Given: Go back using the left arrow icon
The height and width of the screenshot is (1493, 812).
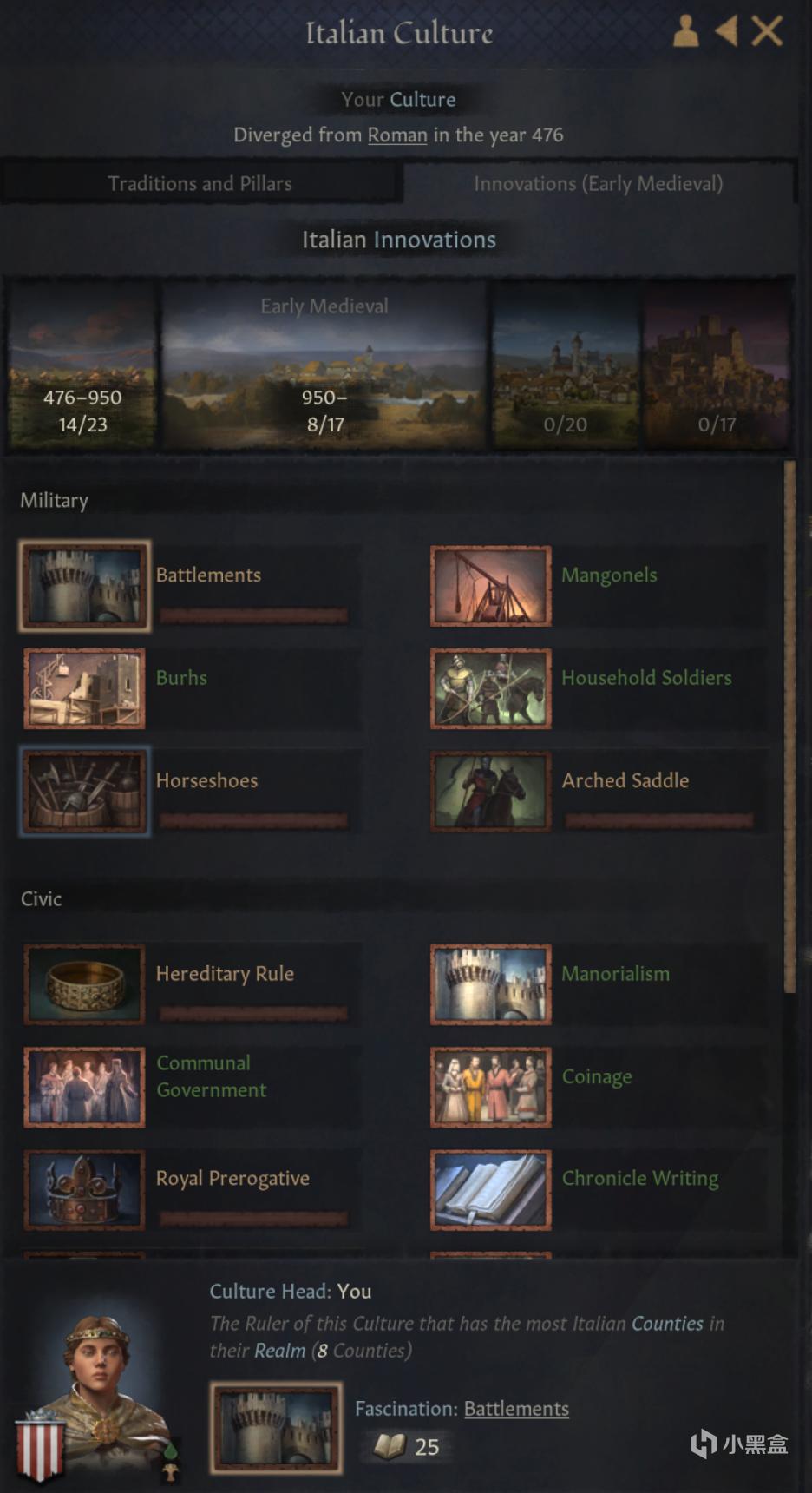Looking at the screenshot, I should [x=726, y=31].
